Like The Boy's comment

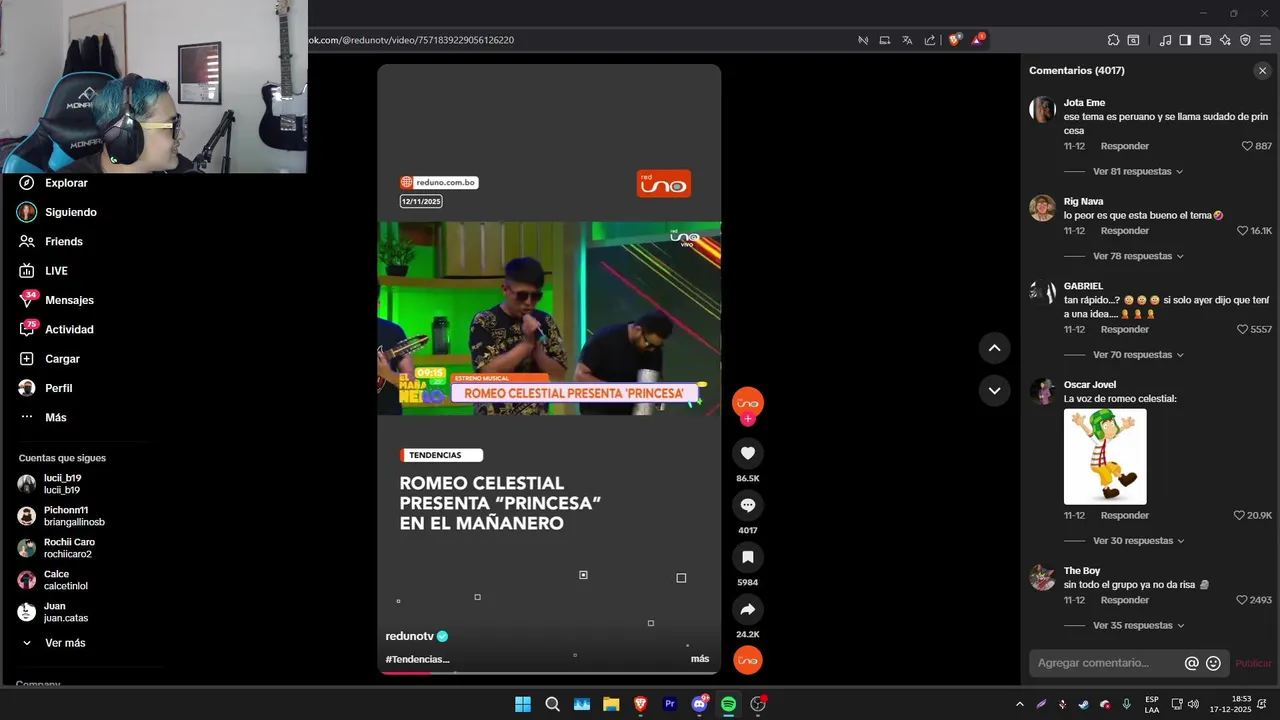[x=1243, y=600]
